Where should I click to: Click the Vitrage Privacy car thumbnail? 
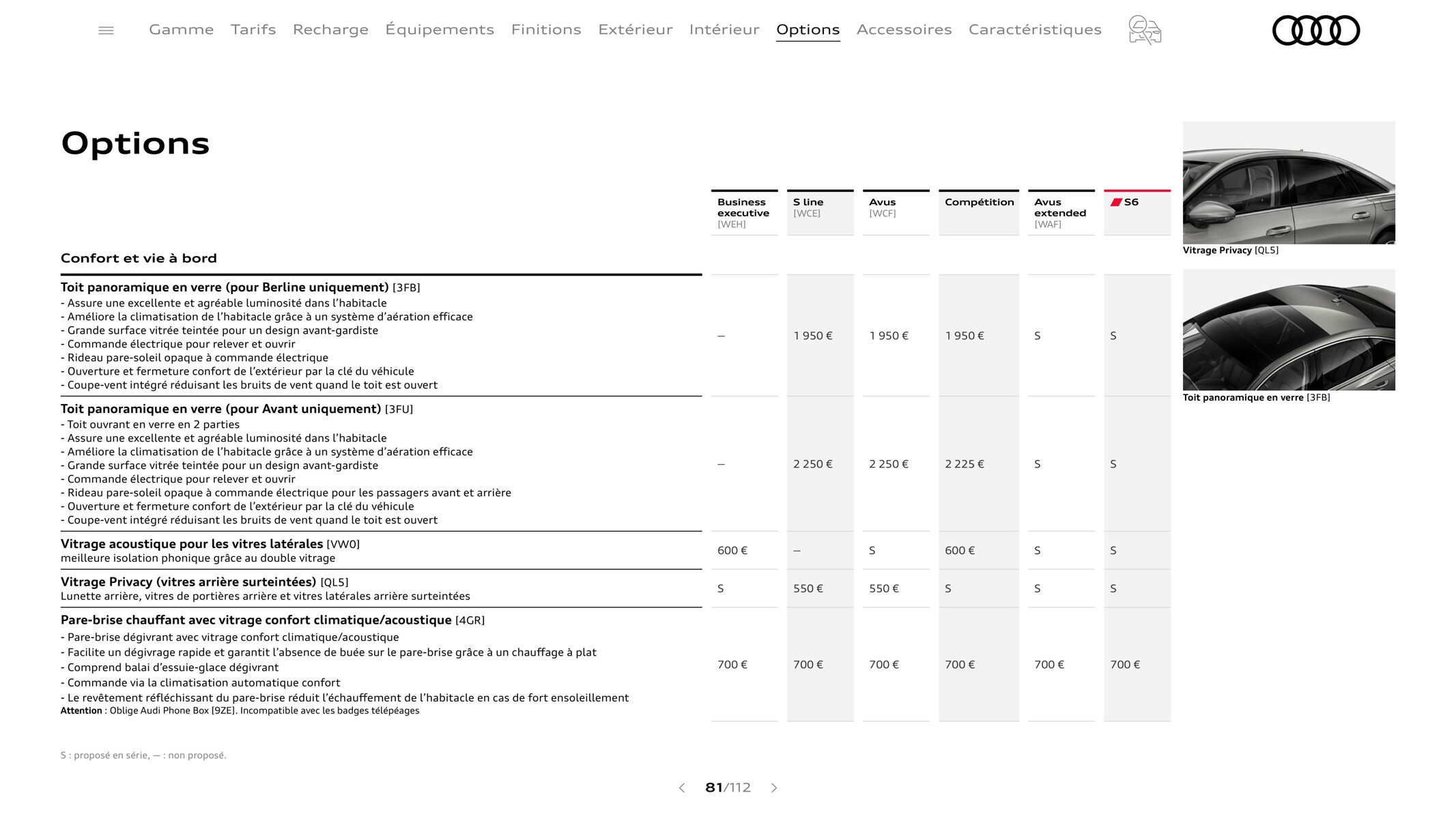coord(1289,182)
